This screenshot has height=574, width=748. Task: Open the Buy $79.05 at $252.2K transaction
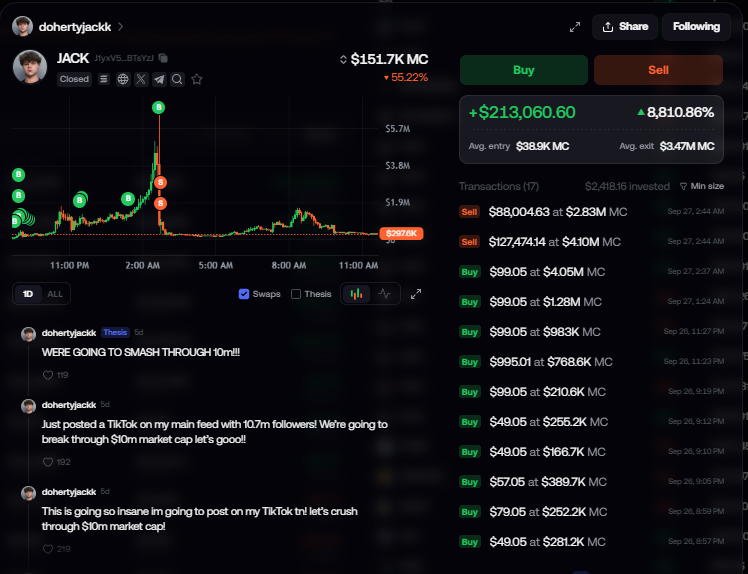(592, 512)
